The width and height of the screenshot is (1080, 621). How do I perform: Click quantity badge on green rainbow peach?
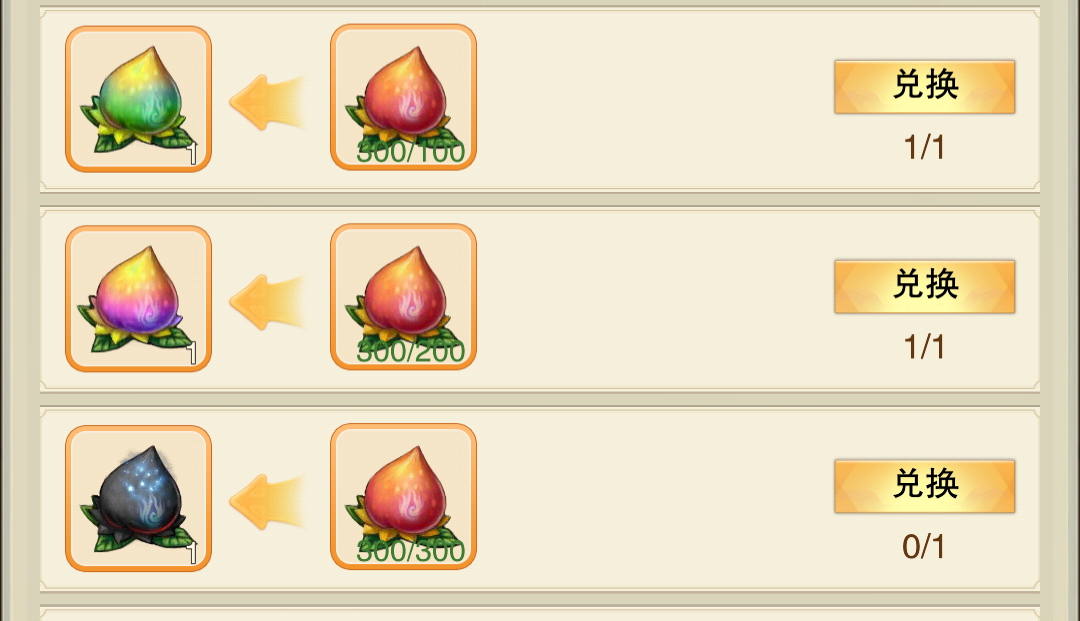tap(193, 153)
